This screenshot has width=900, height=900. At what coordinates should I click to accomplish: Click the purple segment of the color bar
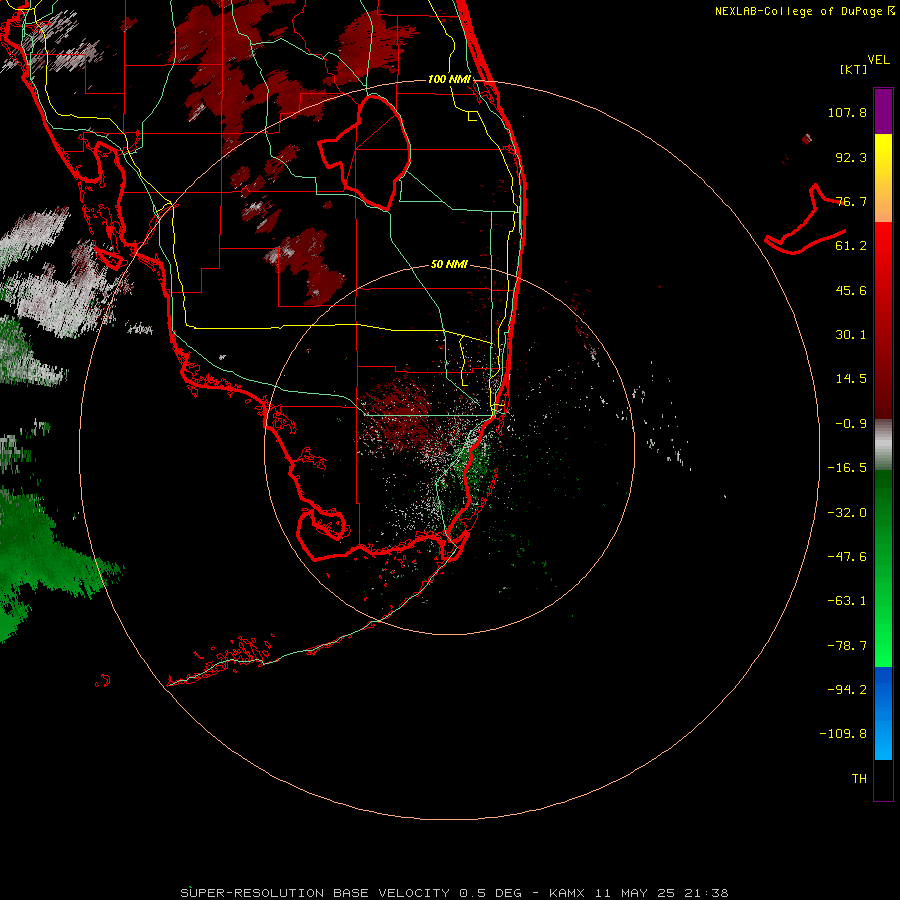[883, 111]
